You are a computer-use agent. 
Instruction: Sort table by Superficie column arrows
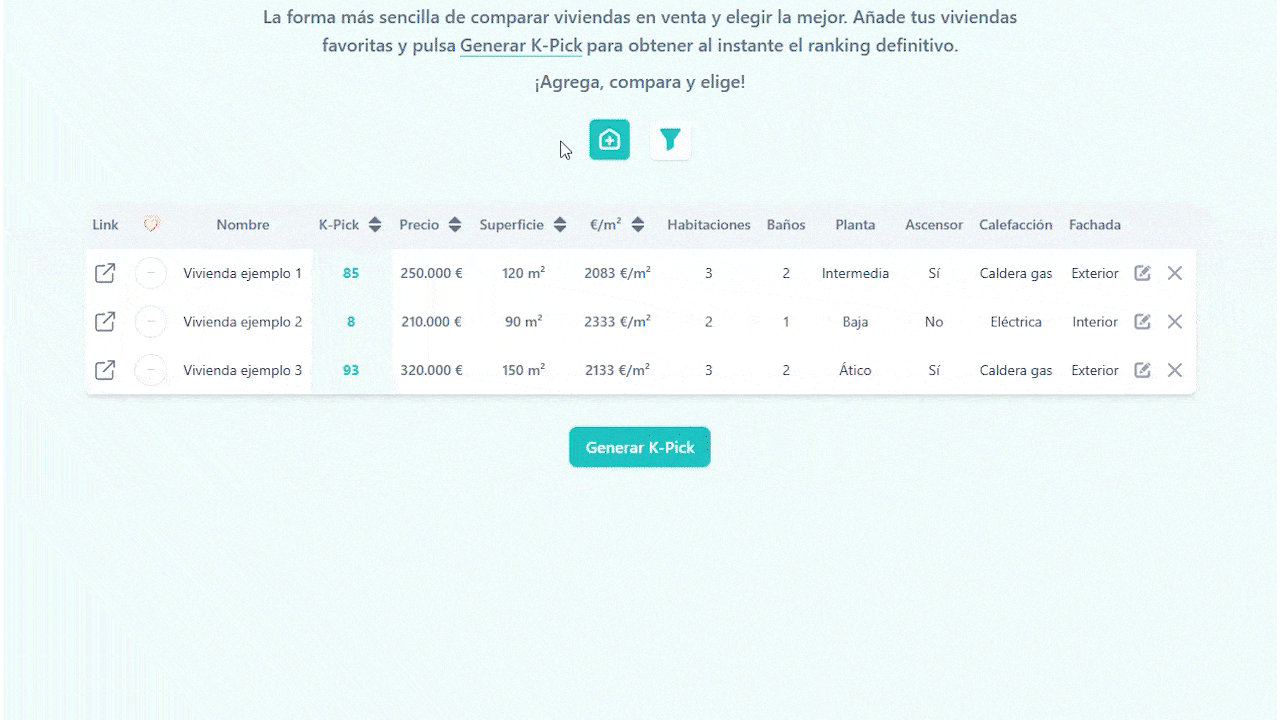point(560,225)
